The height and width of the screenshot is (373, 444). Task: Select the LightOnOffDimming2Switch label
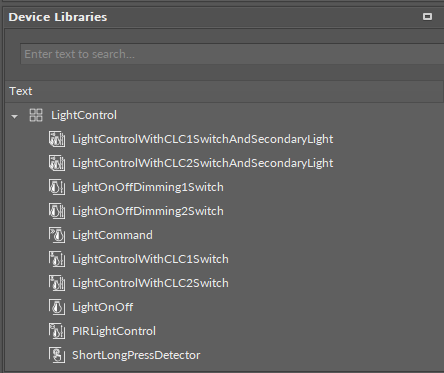coord(148,211)
